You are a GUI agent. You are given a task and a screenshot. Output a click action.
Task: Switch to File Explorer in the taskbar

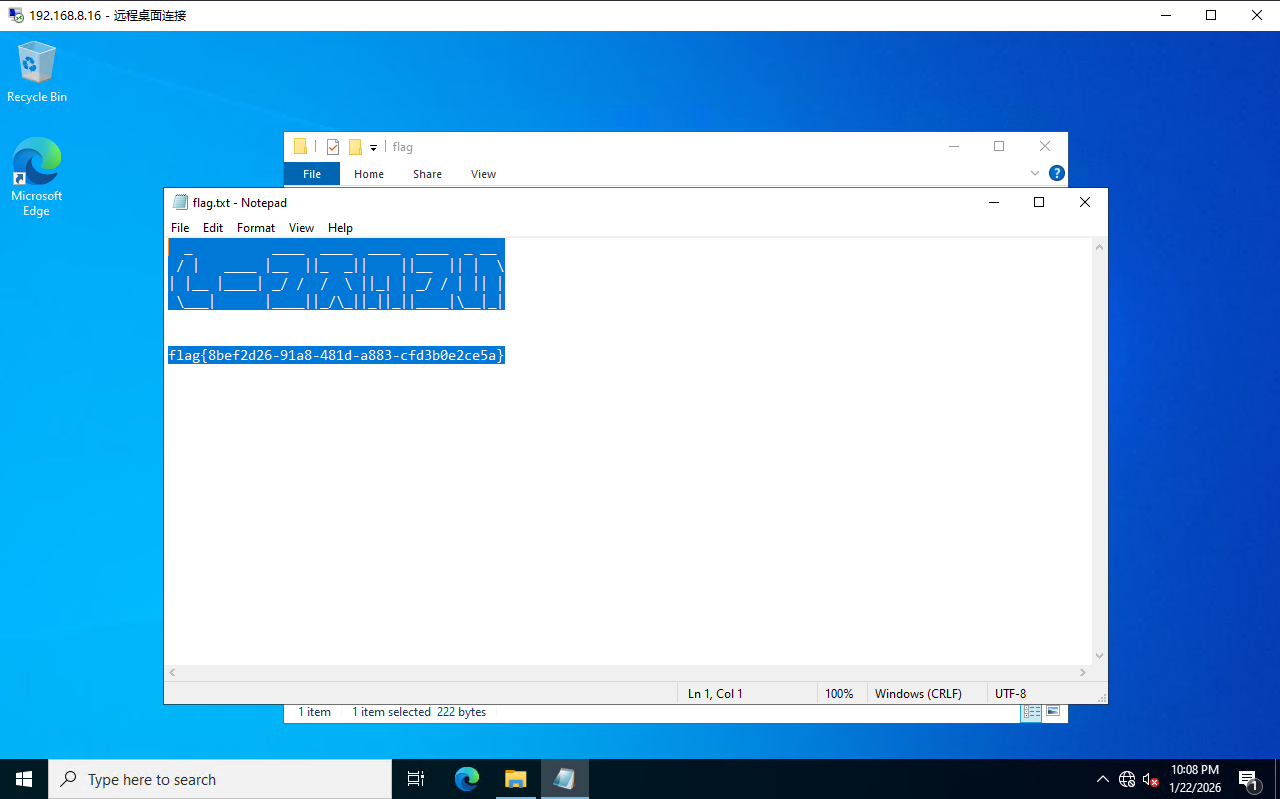pos(515,779)
